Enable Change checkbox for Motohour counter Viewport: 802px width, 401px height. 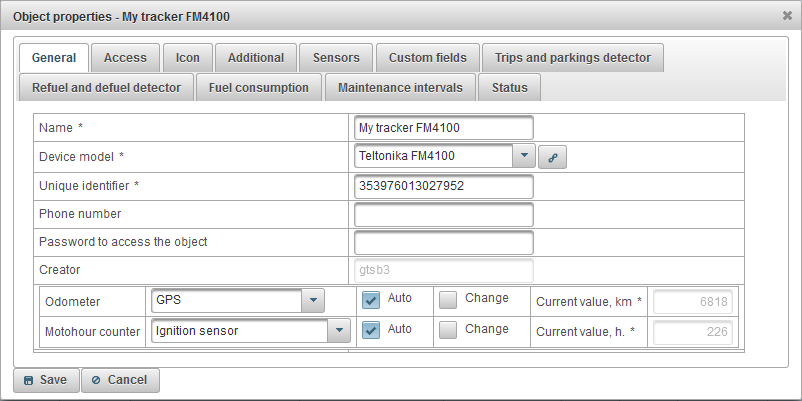pyautogui.click(x=448, y=330)
